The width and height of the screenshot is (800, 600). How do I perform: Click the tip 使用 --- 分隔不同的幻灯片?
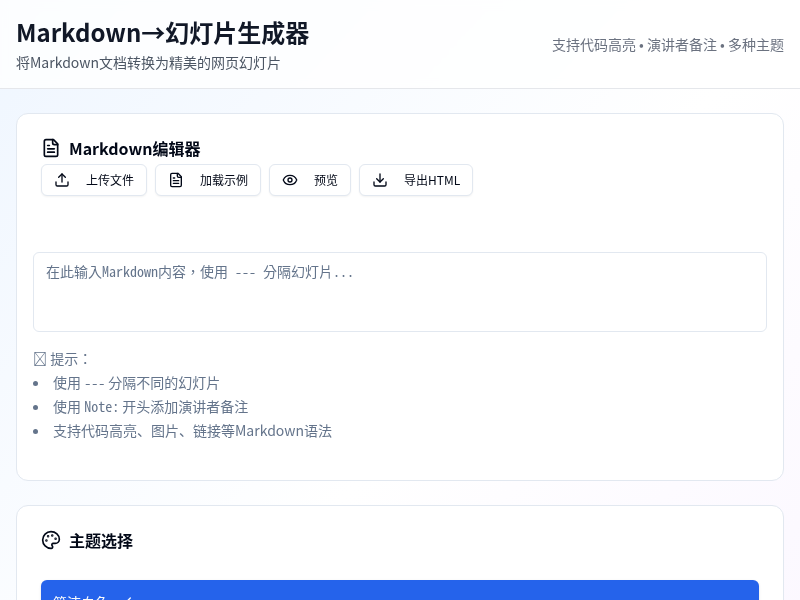[136, 383]
